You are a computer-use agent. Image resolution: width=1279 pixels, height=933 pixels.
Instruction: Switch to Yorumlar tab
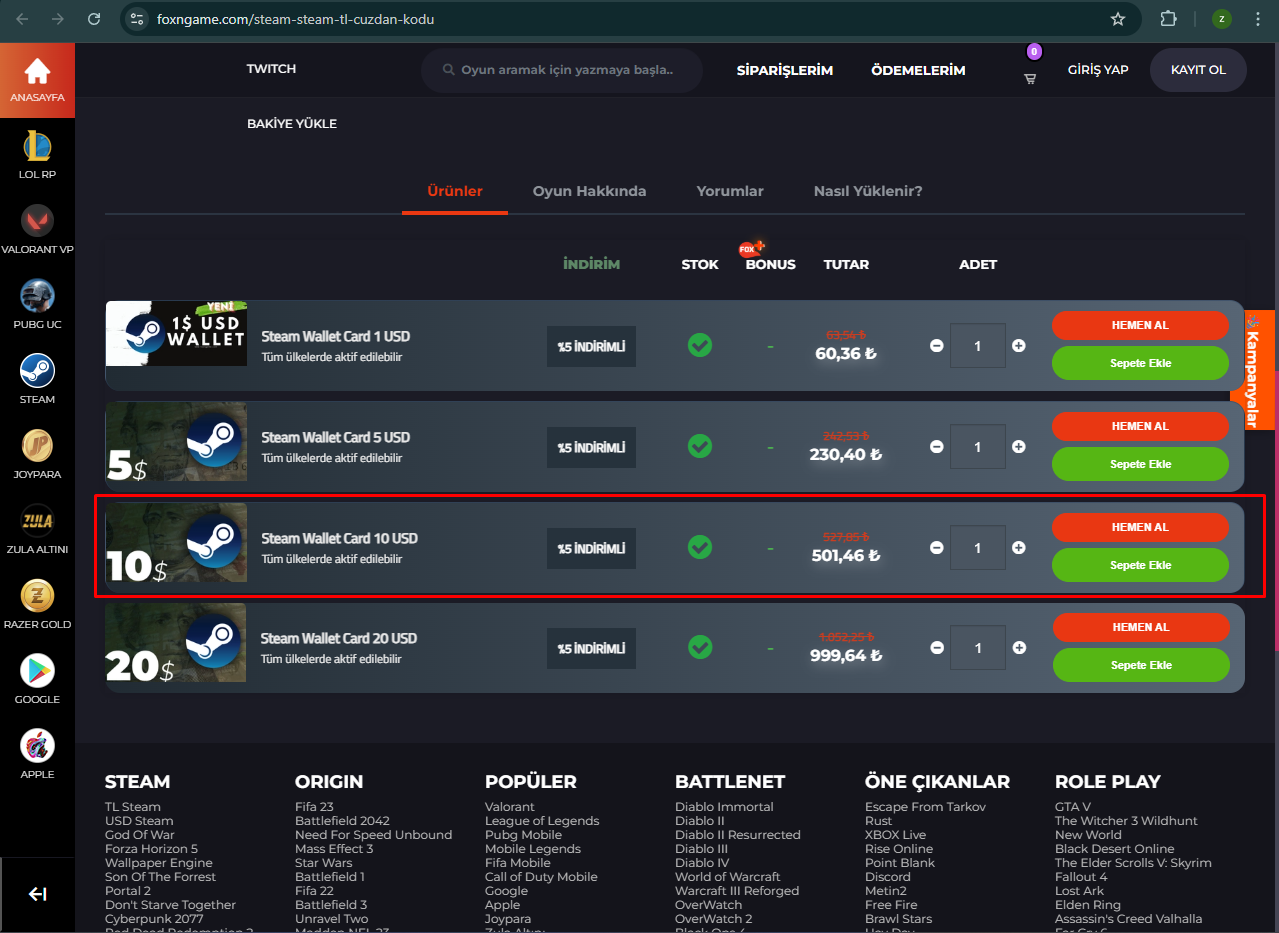(730, 191)
